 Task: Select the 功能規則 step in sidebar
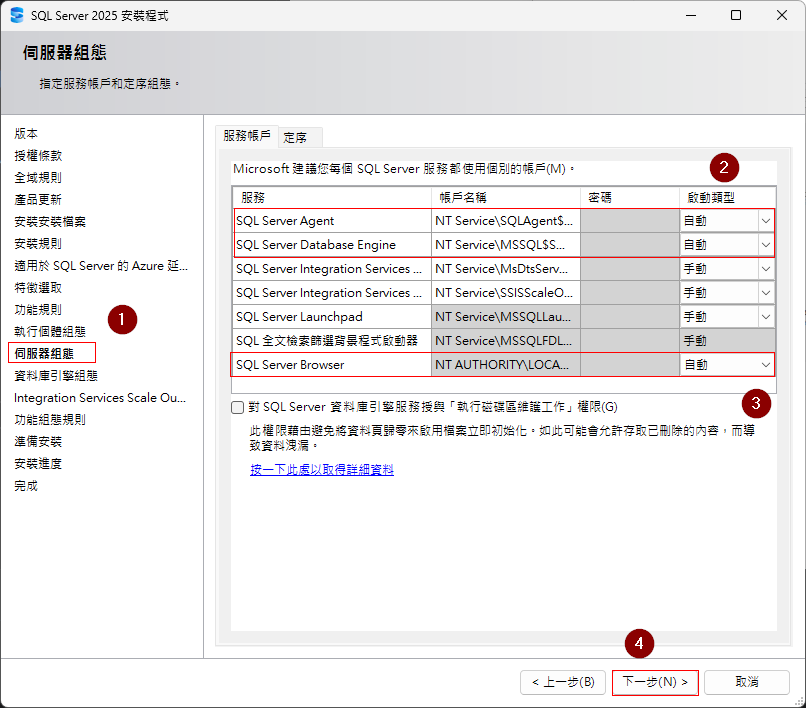pos(38,310)
